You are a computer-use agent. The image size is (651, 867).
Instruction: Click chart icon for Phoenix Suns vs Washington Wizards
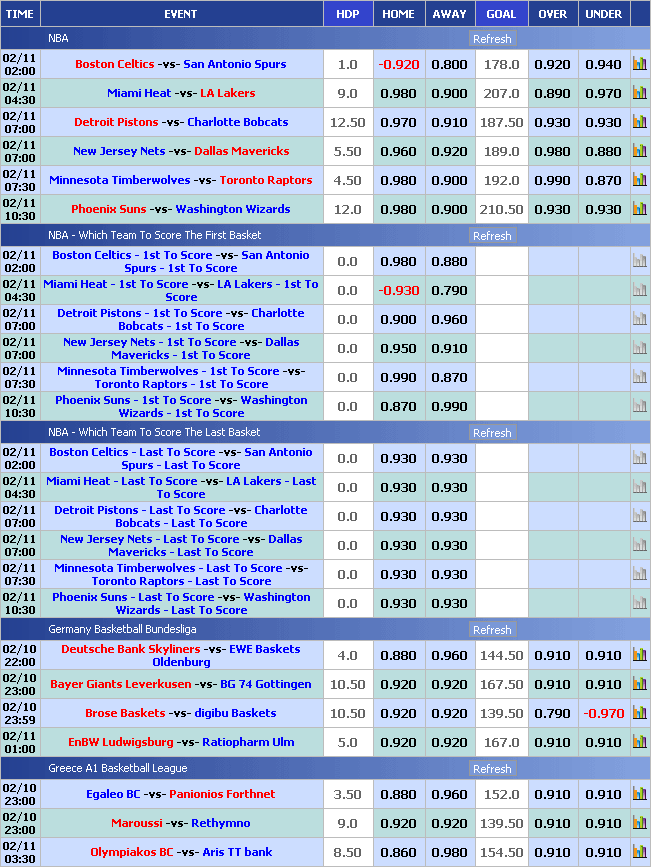(x=639, y=209)
